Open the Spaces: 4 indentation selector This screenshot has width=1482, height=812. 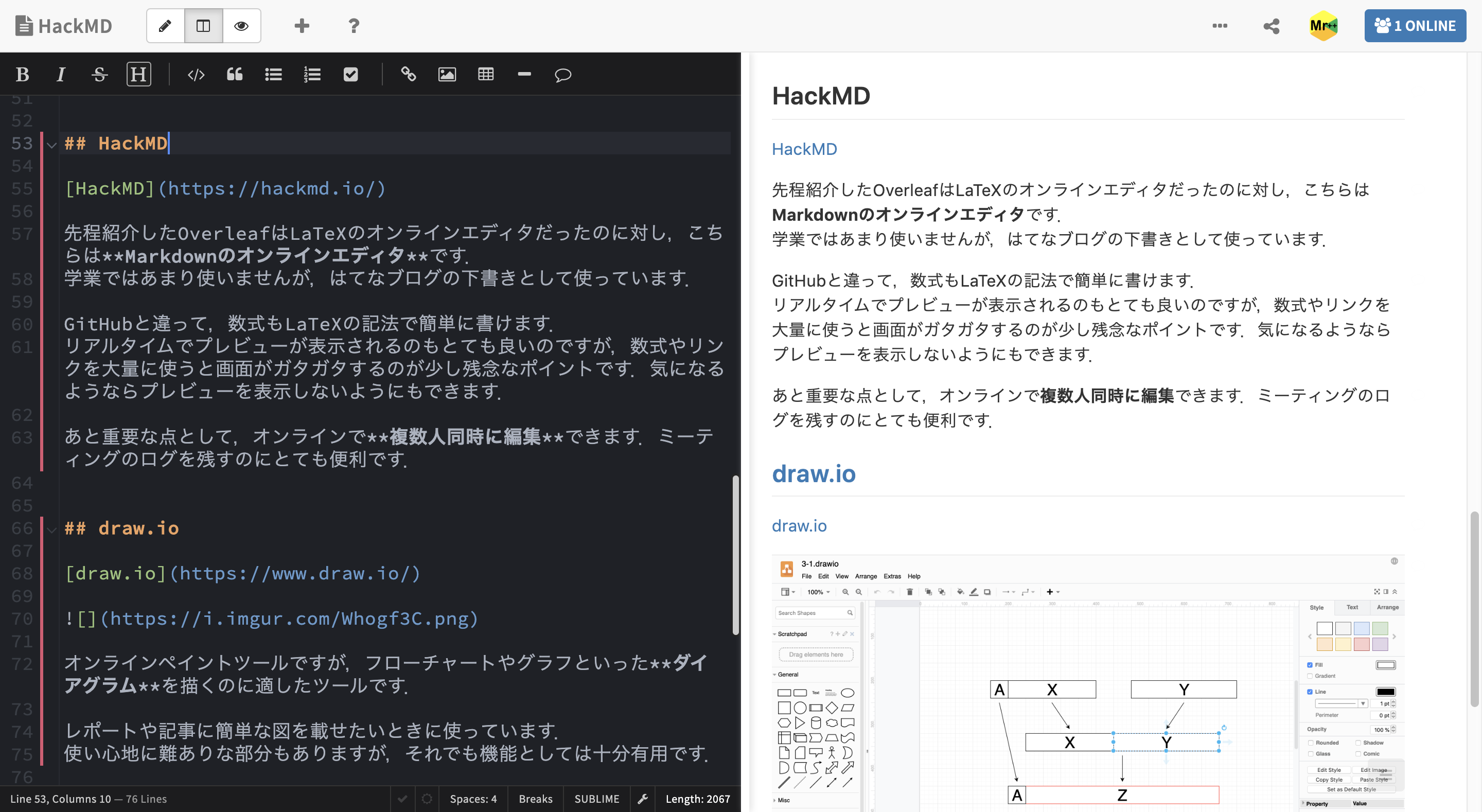473,799
